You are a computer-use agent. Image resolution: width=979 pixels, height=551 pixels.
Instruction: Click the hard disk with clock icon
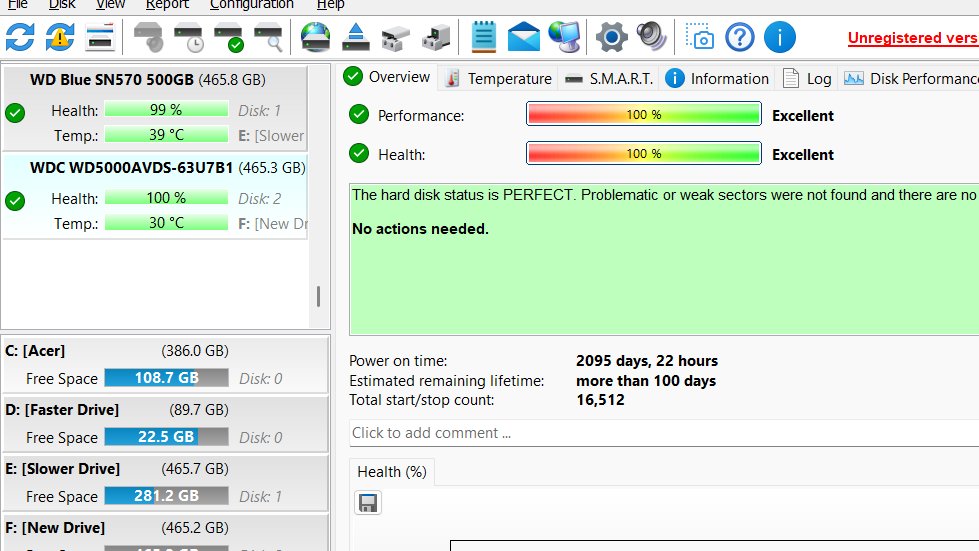pyautogui.click(x=189, y=37)
